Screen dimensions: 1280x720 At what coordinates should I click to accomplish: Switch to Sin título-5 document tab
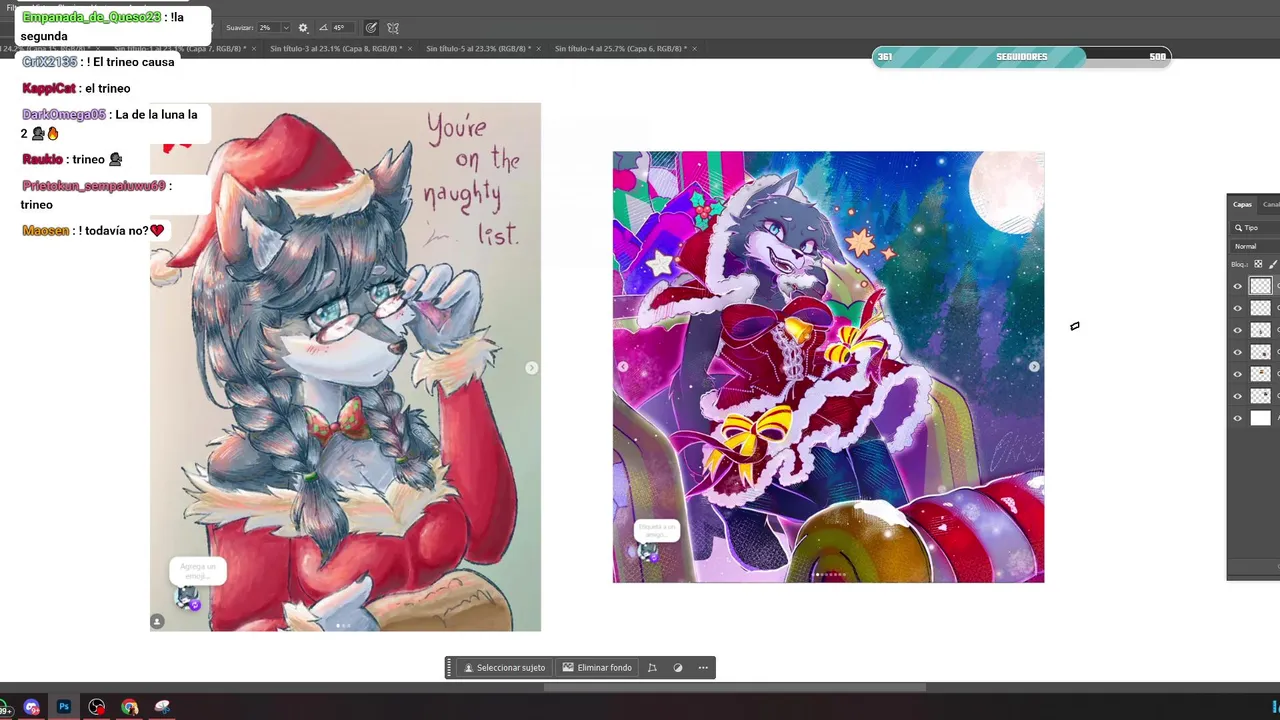(478, 48)
